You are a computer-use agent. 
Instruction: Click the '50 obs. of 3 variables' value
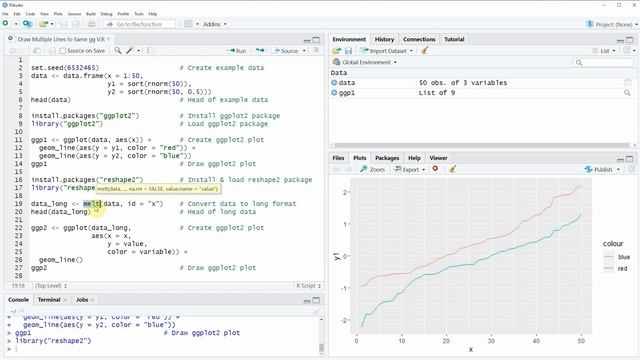click(463, 82)
